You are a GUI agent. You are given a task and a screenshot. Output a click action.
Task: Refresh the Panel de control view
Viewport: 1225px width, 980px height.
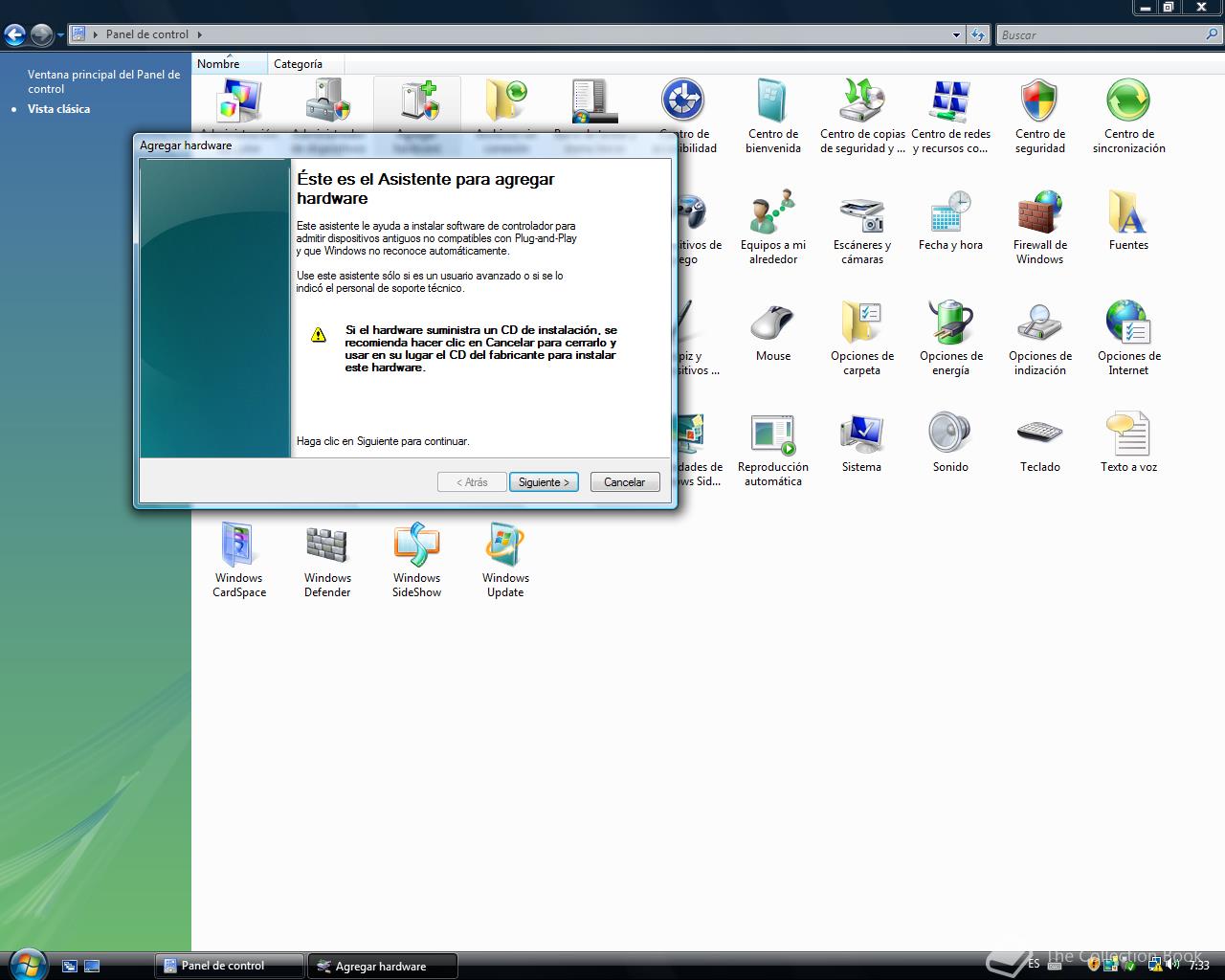coord(977,35)
